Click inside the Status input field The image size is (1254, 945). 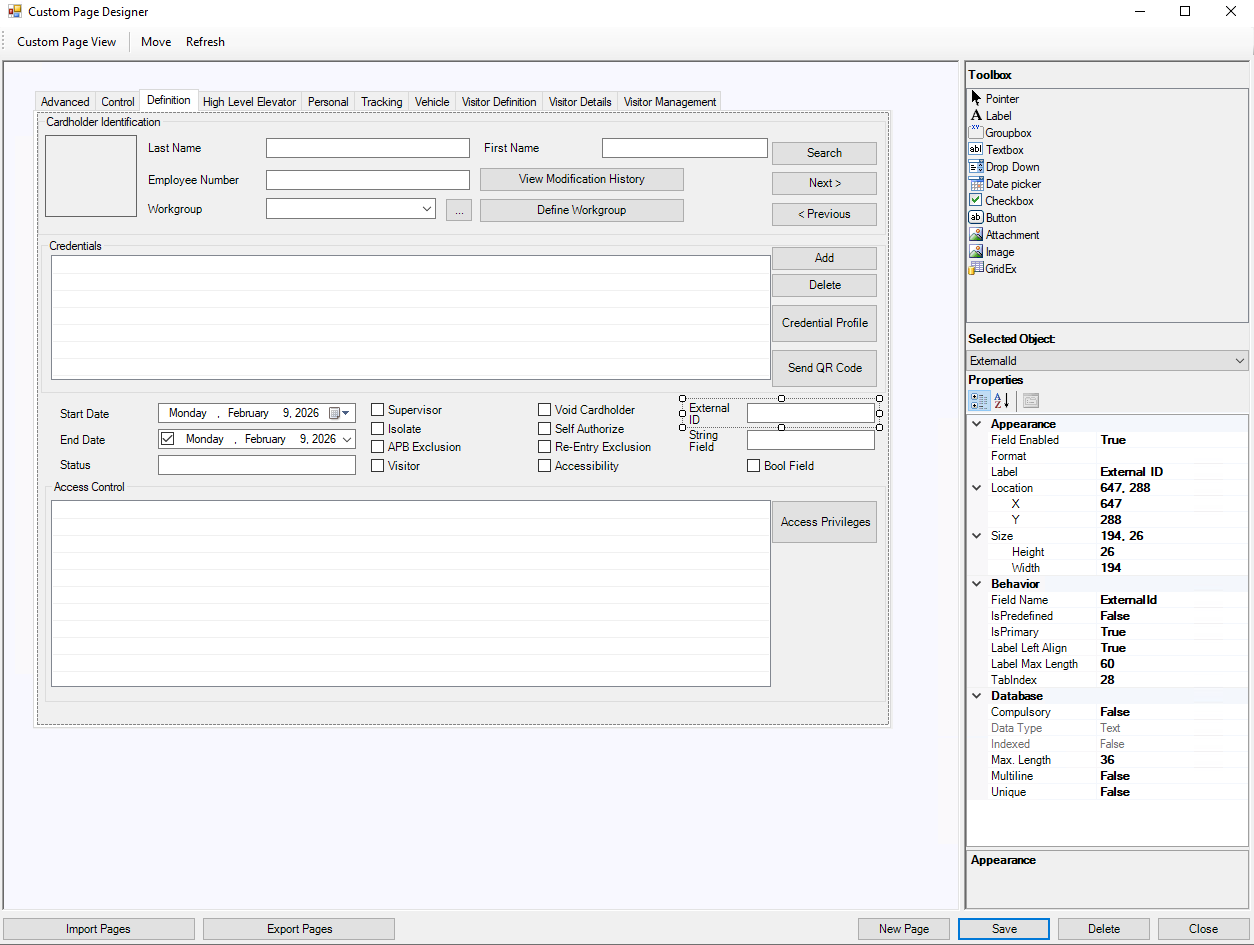[x=255, y=464]
